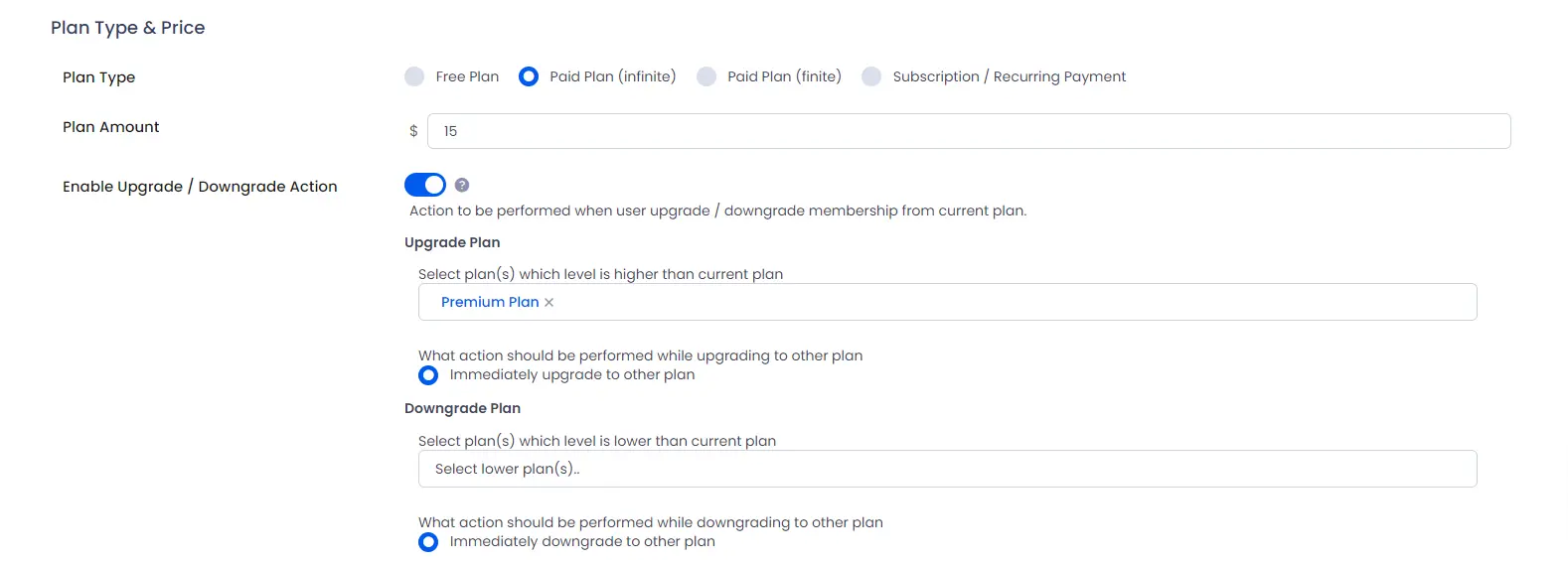Viewport: 1568px width, 564px height.
Task: Pick Subscription / Recurring Payment option
Action: pyautogui.click(x=871, y=76)
